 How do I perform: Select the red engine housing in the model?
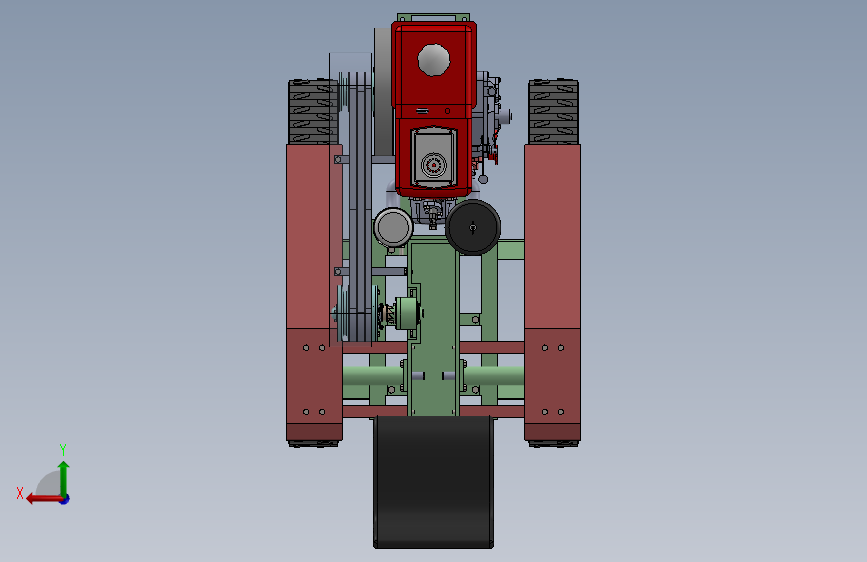[434, 108]
